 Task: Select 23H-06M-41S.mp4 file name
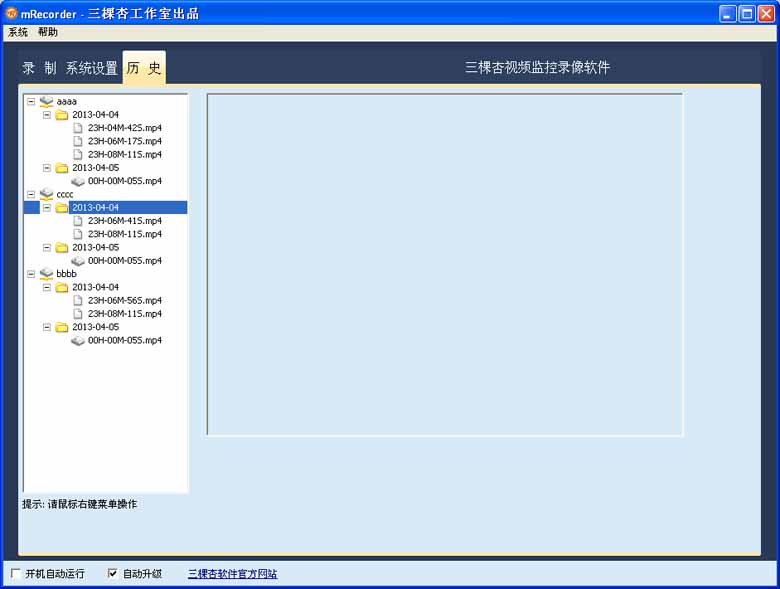pos(125,221)
